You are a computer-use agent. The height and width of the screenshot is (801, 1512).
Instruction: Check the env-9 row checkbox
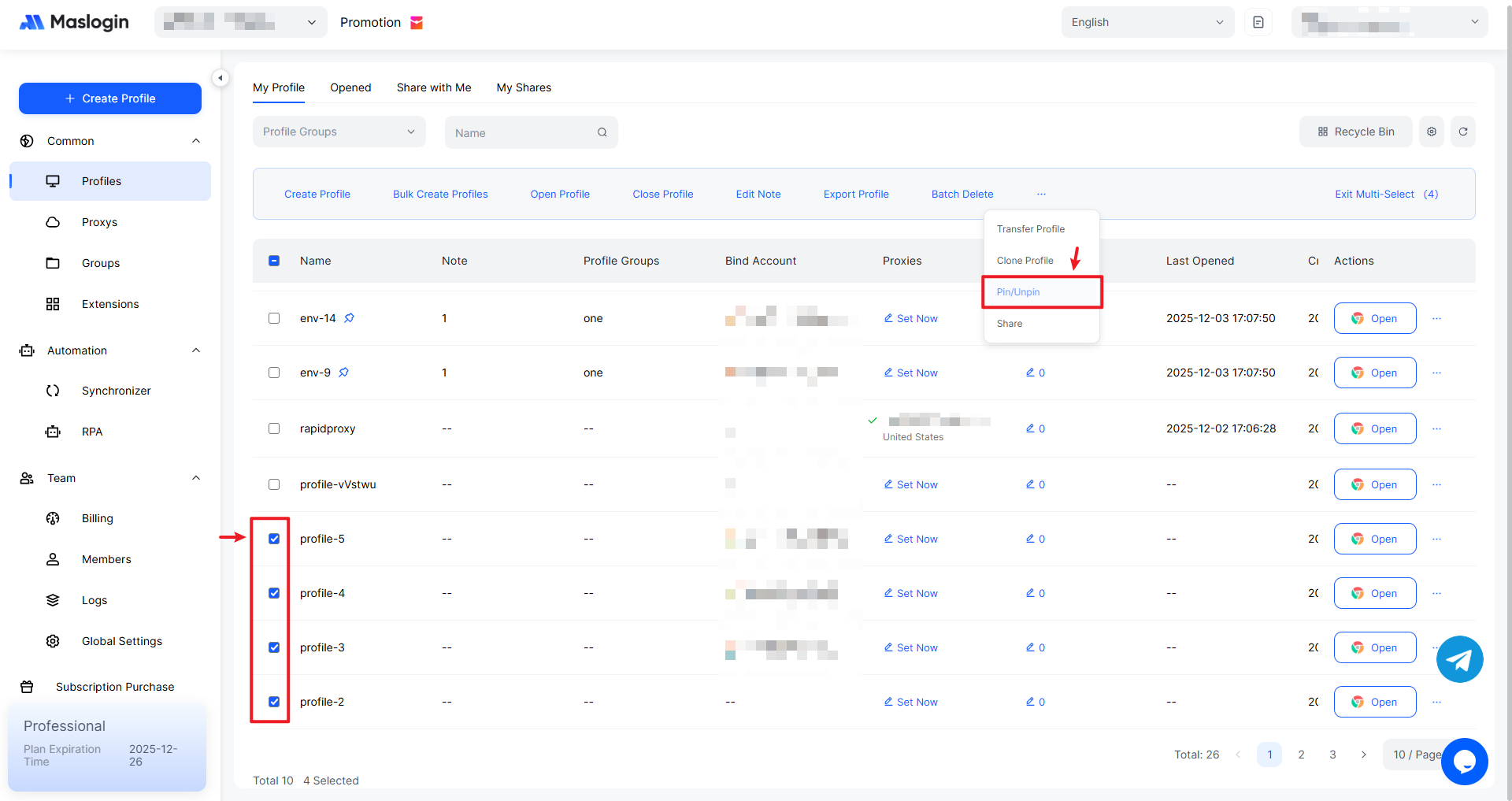[274, 373]
